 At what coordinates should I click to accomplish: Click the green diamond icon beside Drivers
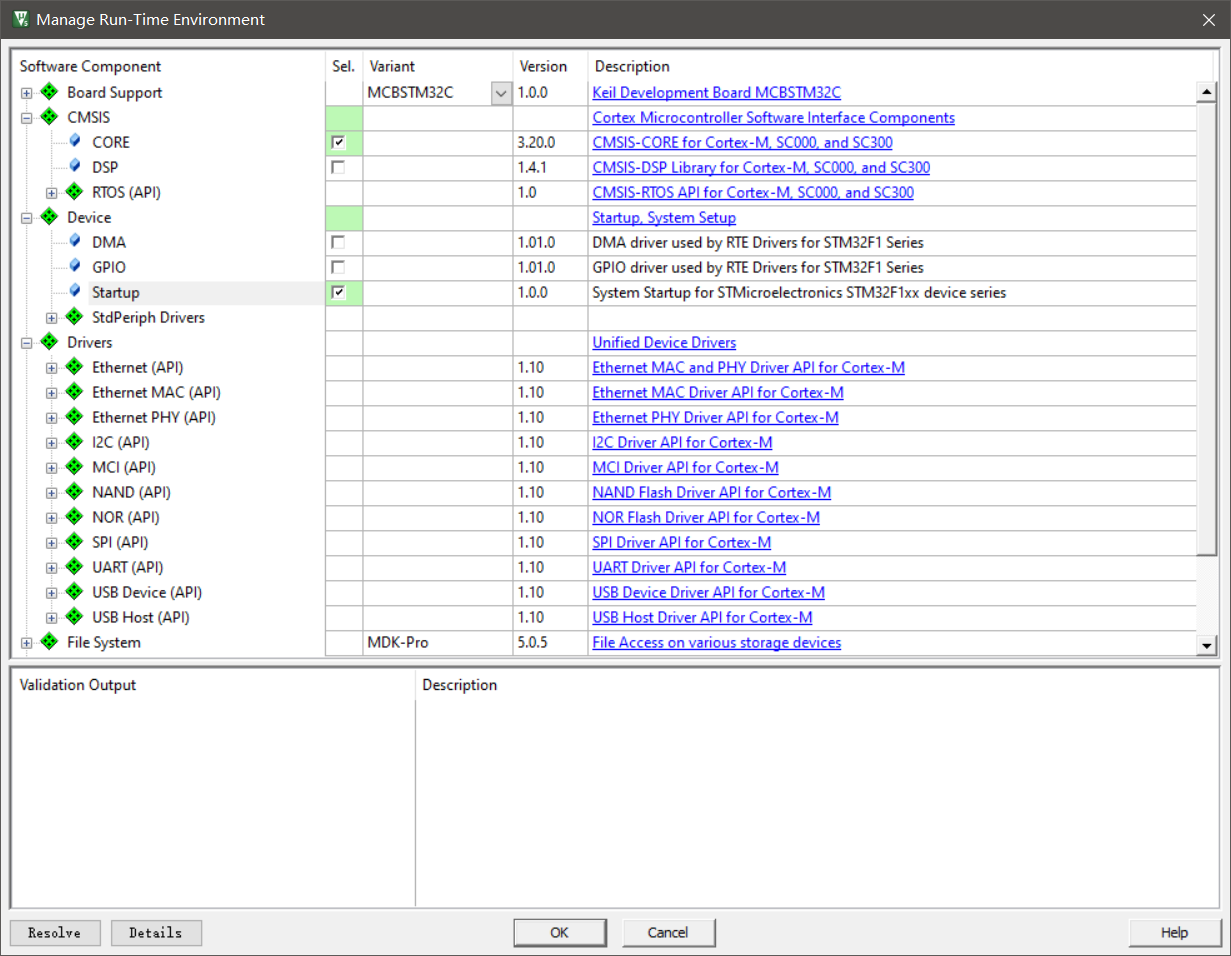point(49,342)
